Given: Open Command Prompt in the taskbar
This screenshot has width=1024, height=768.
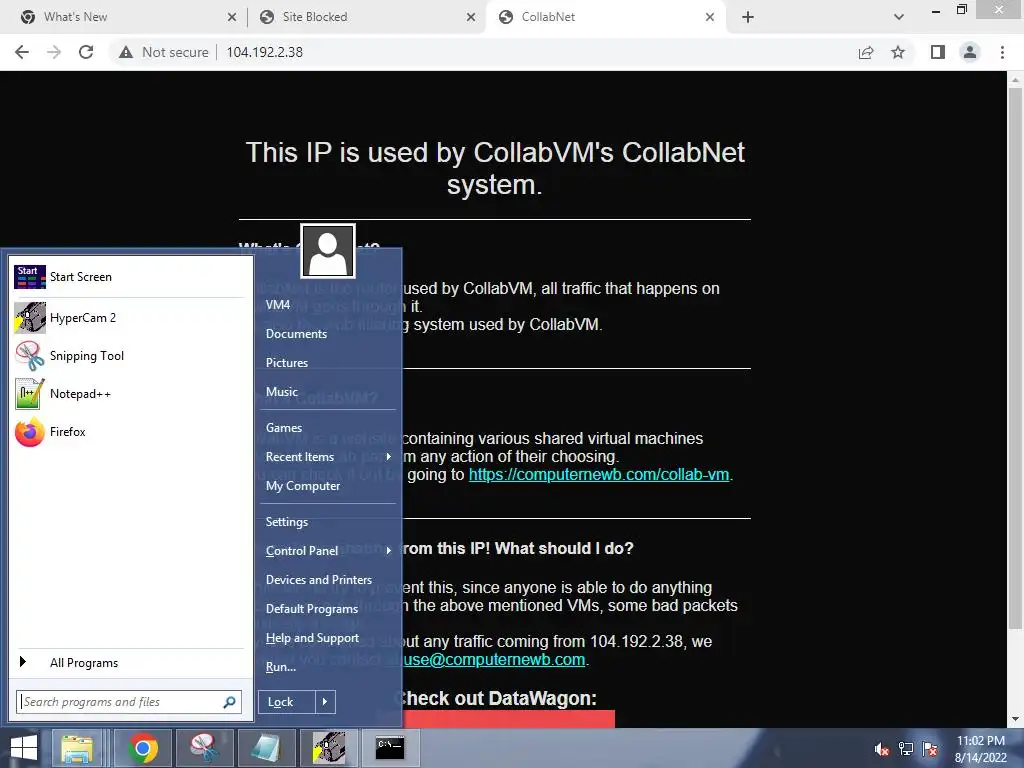Looking at the screenshot, I should pos(390,748).
